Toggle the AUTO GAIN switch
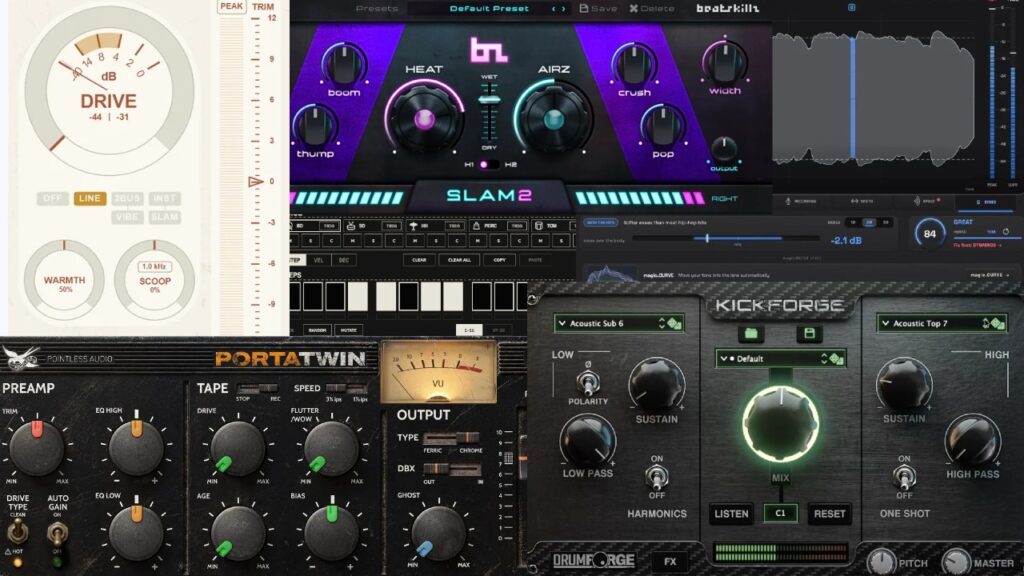 (57, 534)
